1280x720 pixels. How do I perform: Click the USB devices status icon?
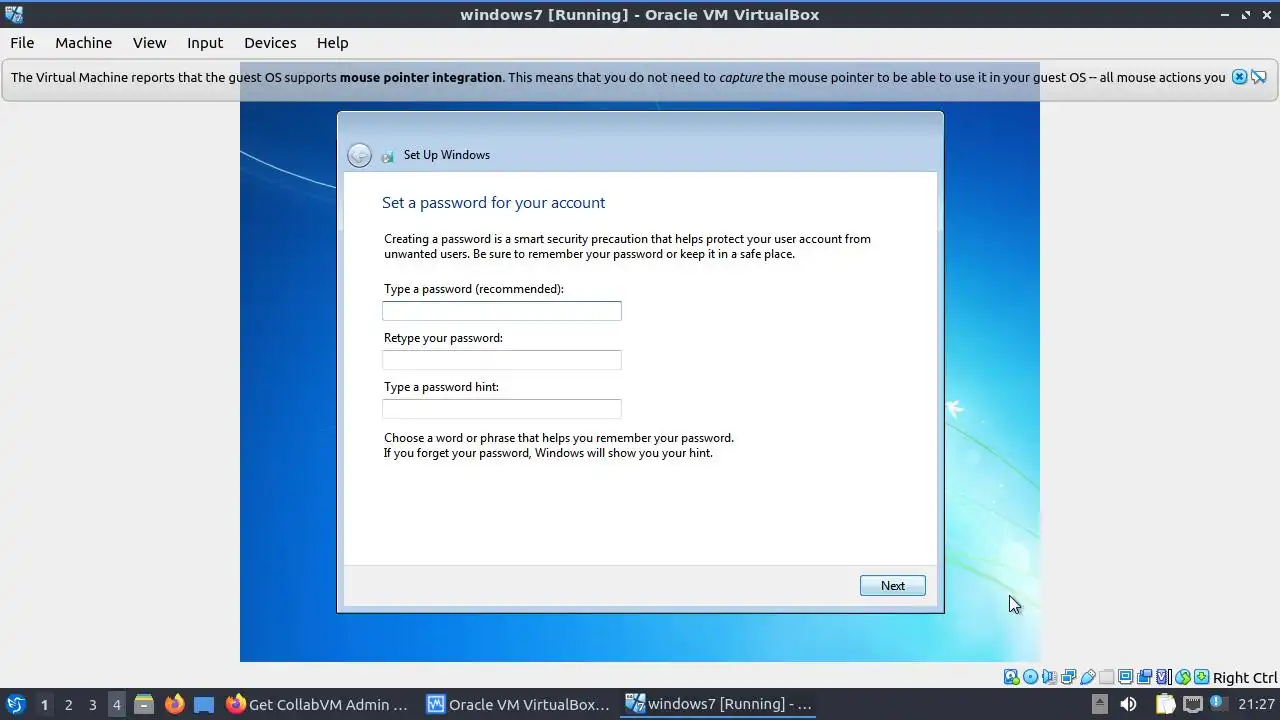1087,677
